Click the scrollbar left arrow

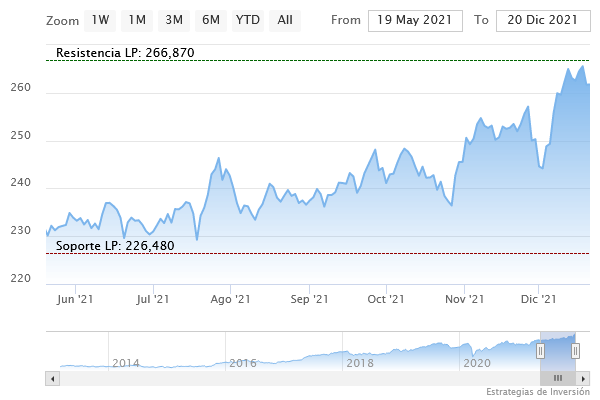(51, 378)
